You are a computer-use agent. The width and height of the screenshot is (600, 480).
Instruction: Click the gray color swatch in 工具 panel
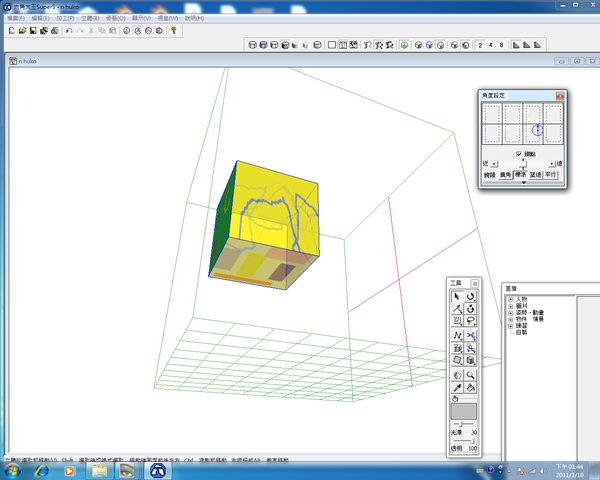[463, 411]
